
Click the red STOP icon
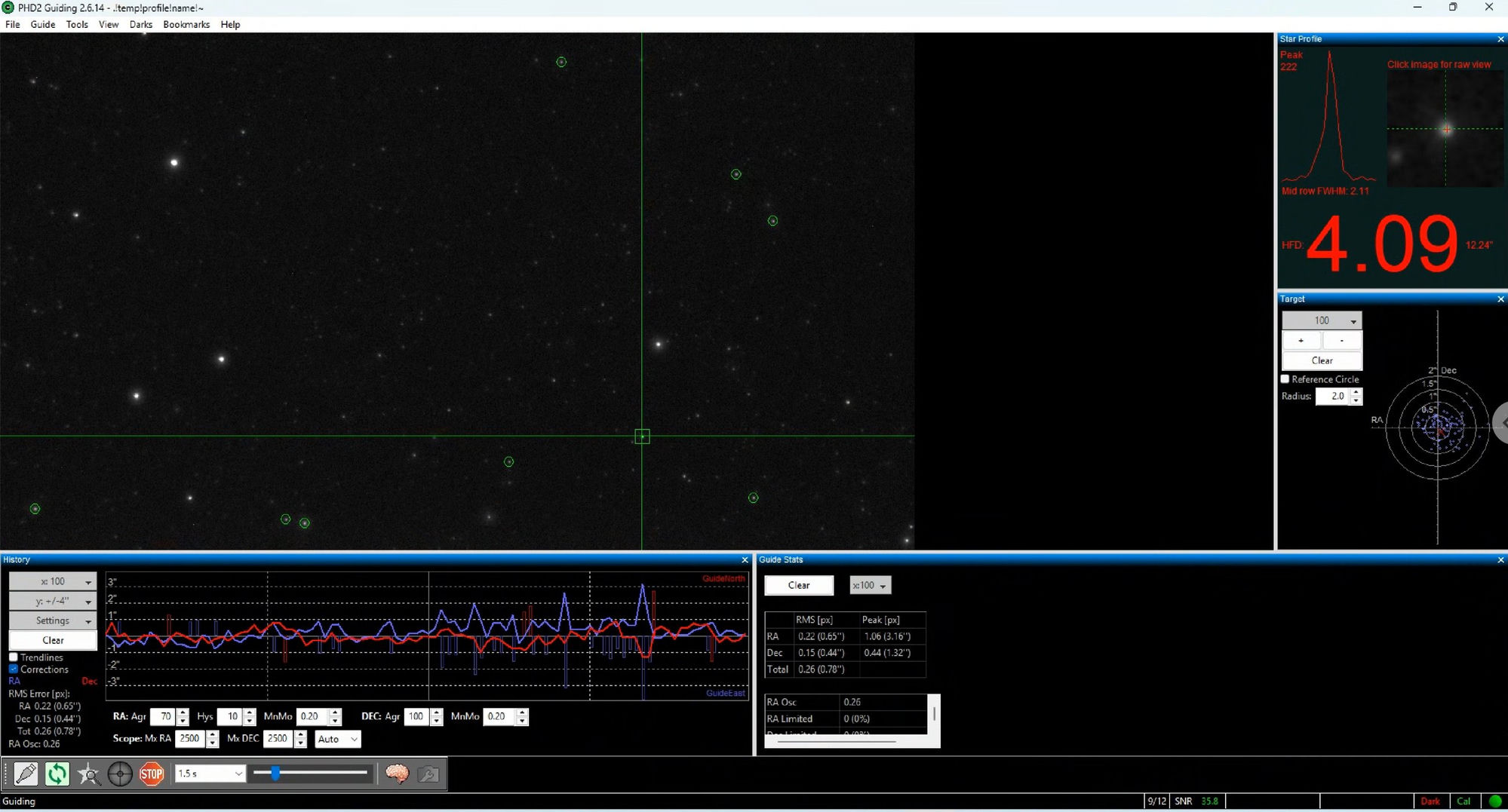(x=152, y=774)
